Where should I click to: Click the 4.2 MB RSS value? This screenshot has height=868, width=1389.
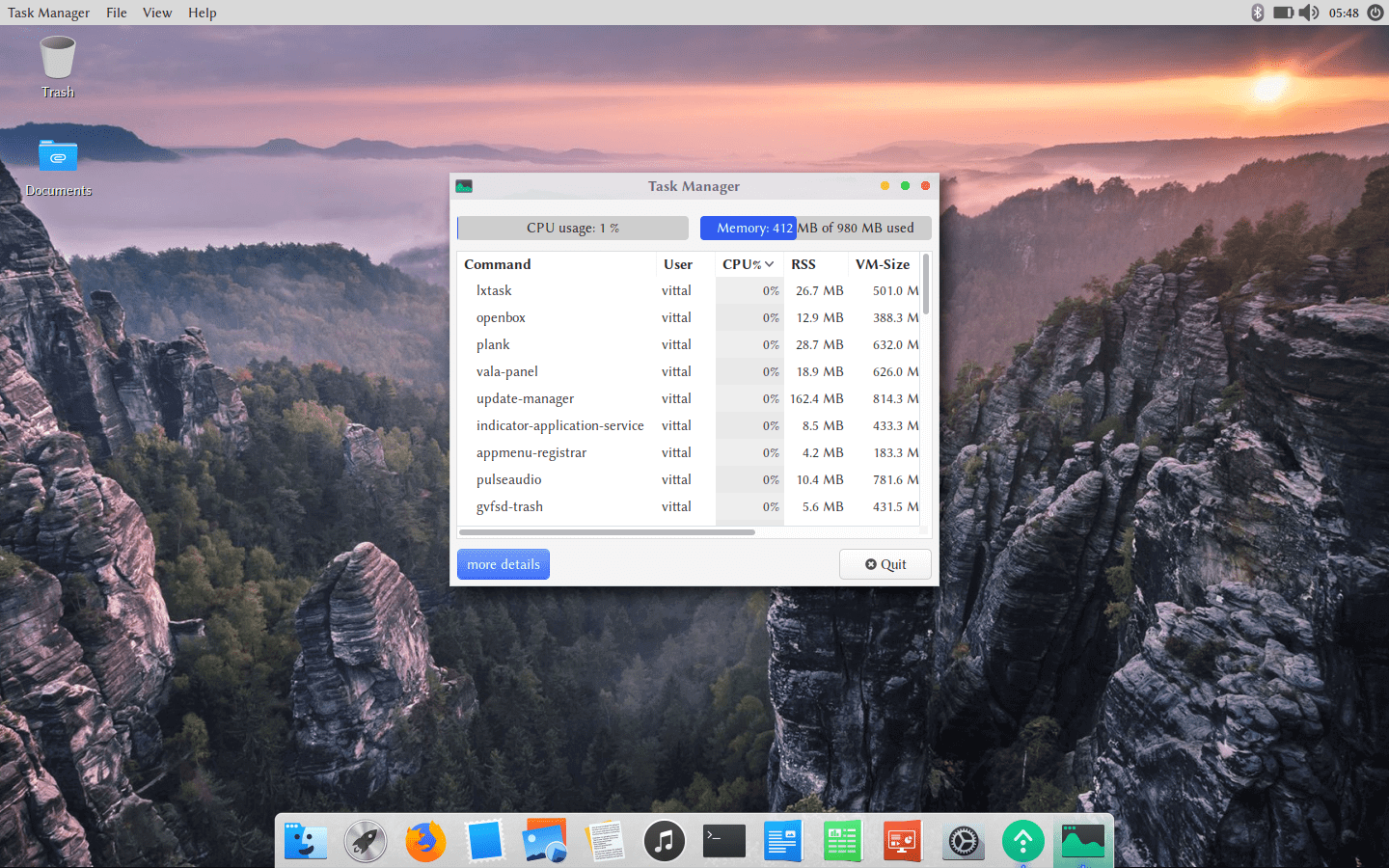823,452
